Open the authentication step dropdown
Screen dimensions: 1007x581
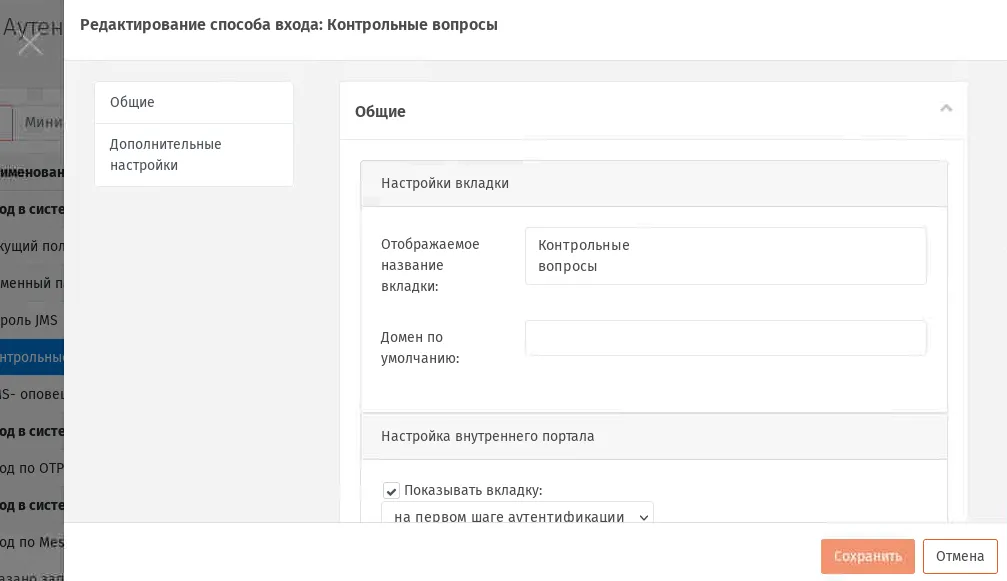point(517,512)
